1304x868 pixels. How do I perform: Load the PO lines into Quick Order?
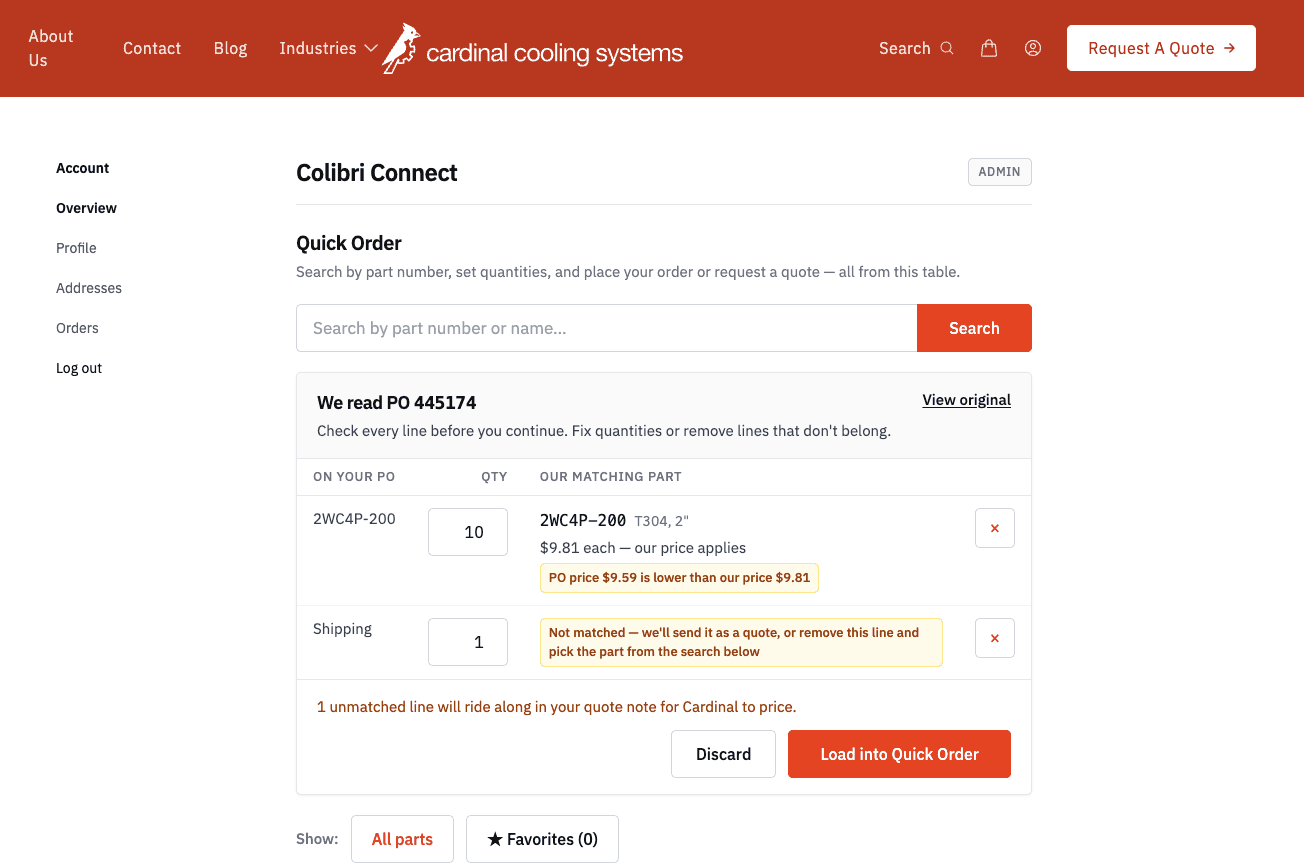click(899, 754)
